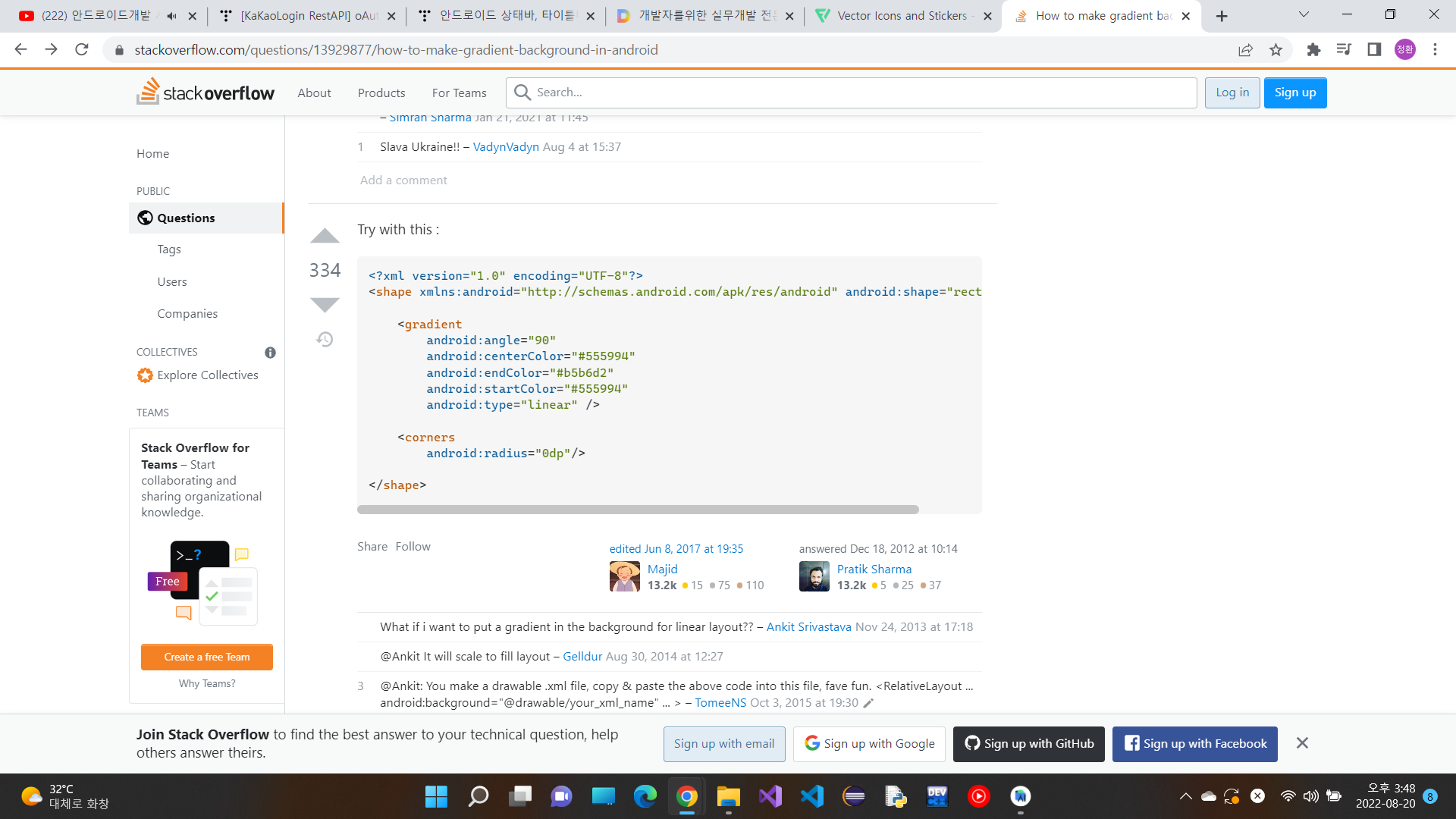Toggle Chrome side panel

(x=1374, y=50)
